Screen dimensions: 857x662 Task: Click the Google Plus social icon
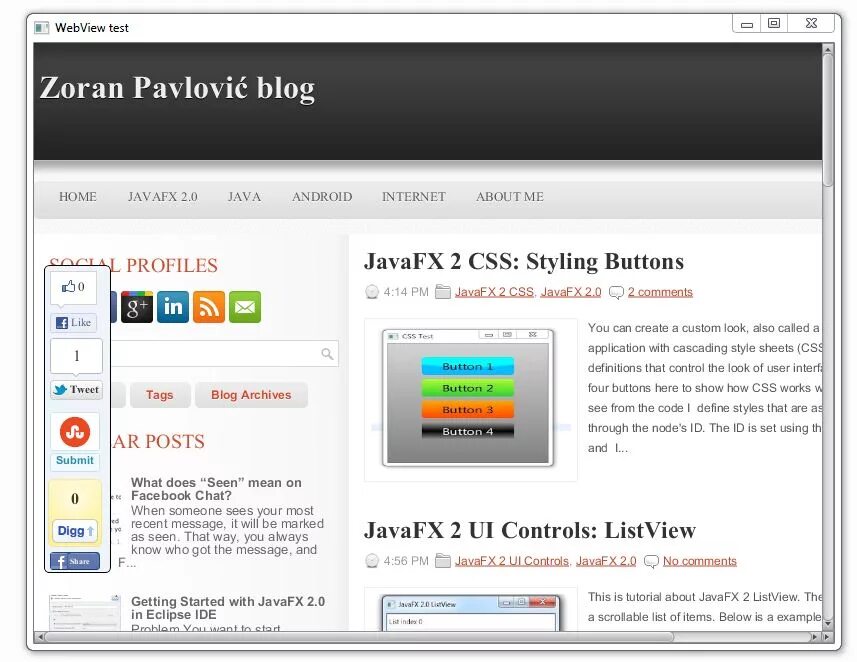tap(137, 307)
